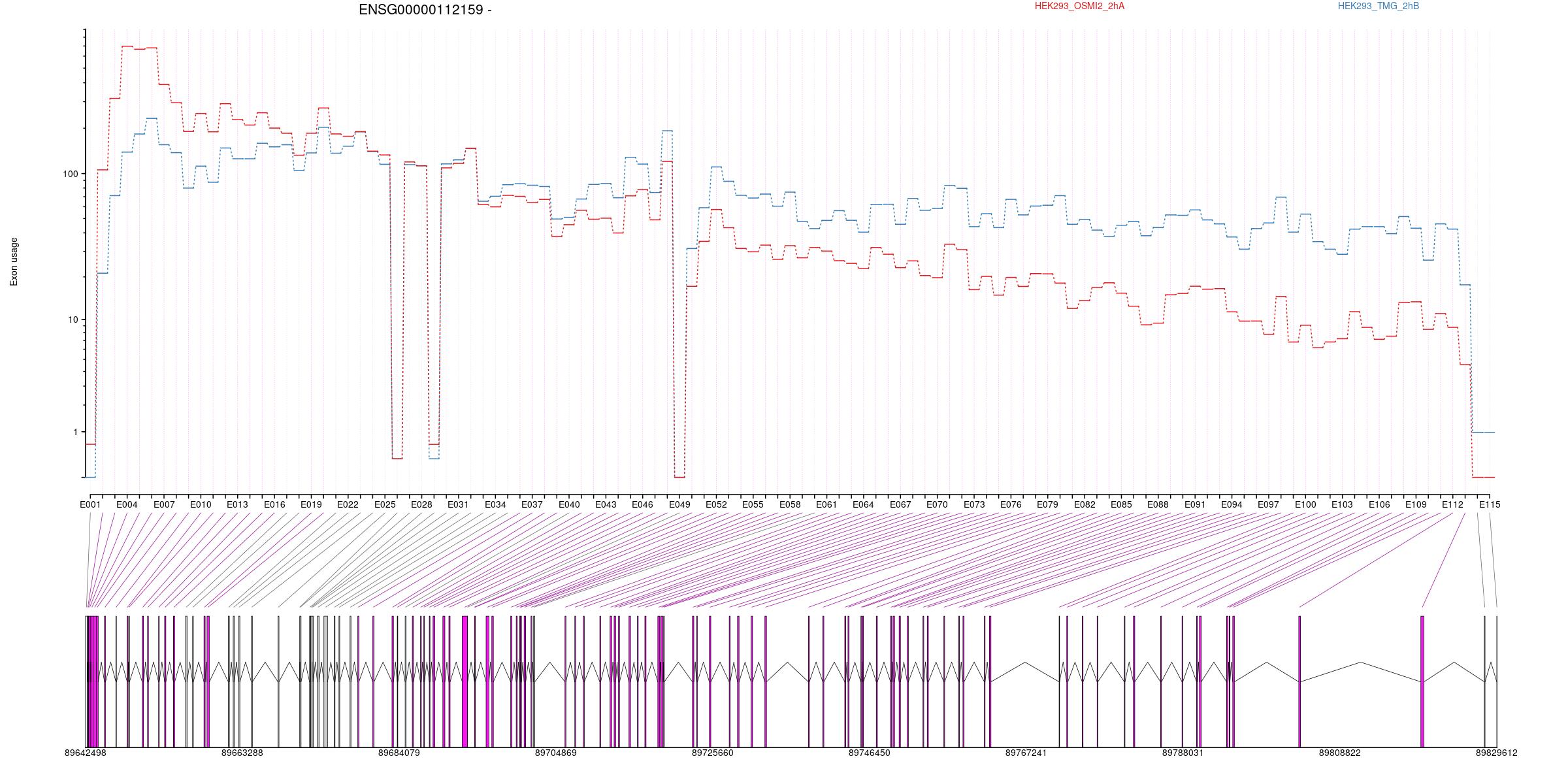Click exon label E025
Image resolution: width=1568 pixels, height=784 pixels.
[385, 504]
